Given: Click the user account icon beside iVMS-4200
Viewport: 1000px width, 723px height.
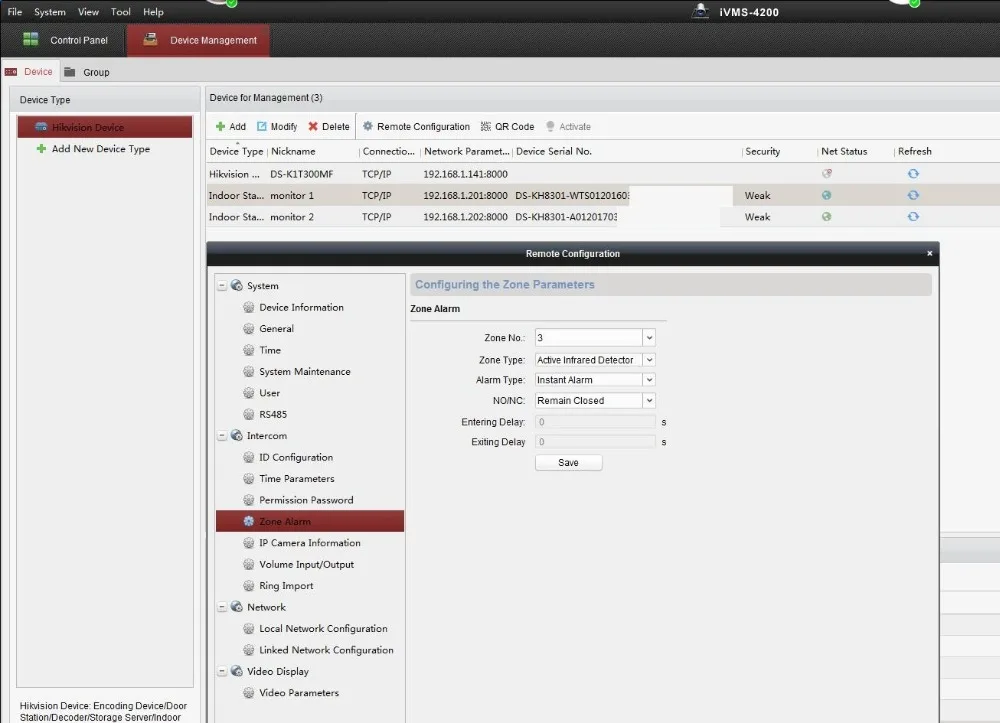Looking at the screenshot, I should (x=701, y=11).
